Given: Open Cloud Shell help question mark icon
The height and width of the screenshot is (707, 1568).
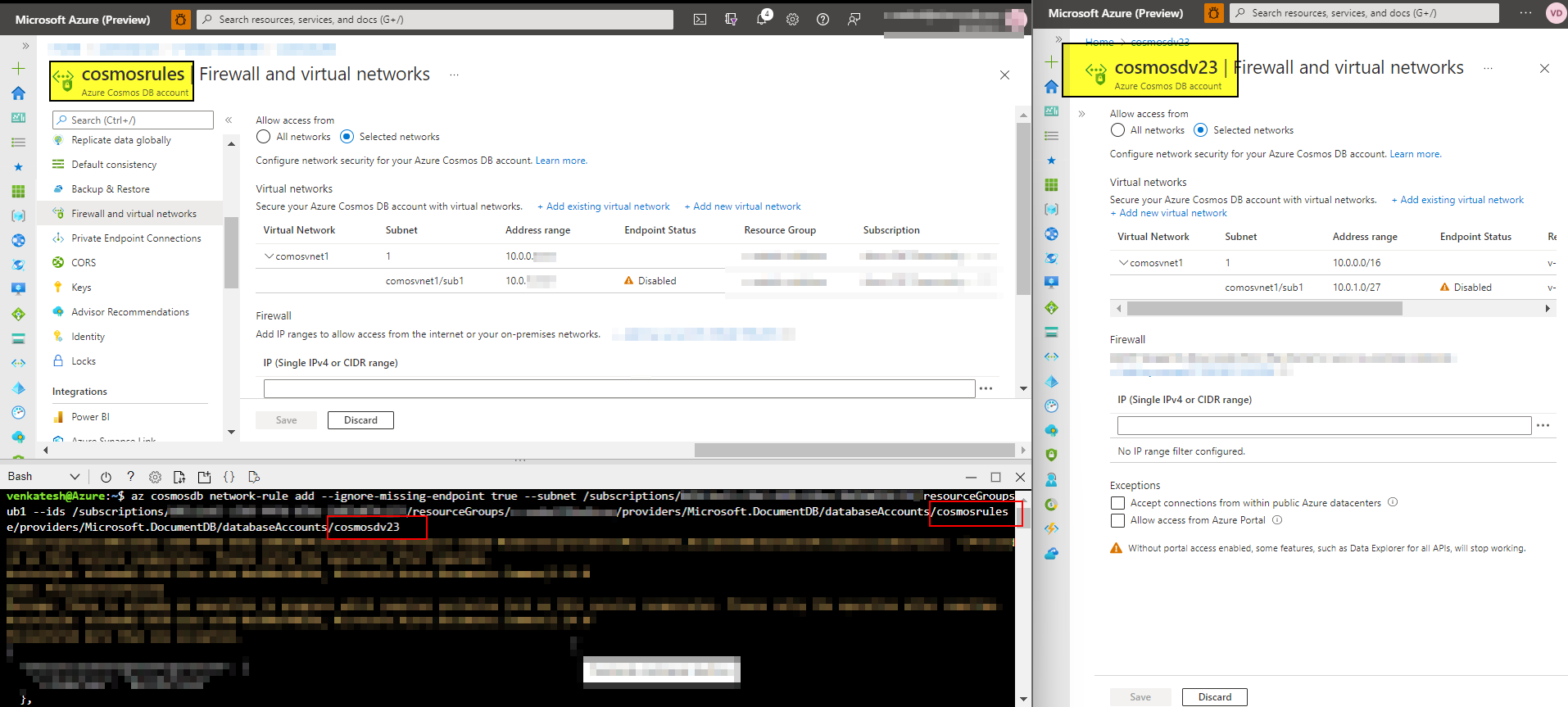Looking at the screenshot, I should point(130,477).
